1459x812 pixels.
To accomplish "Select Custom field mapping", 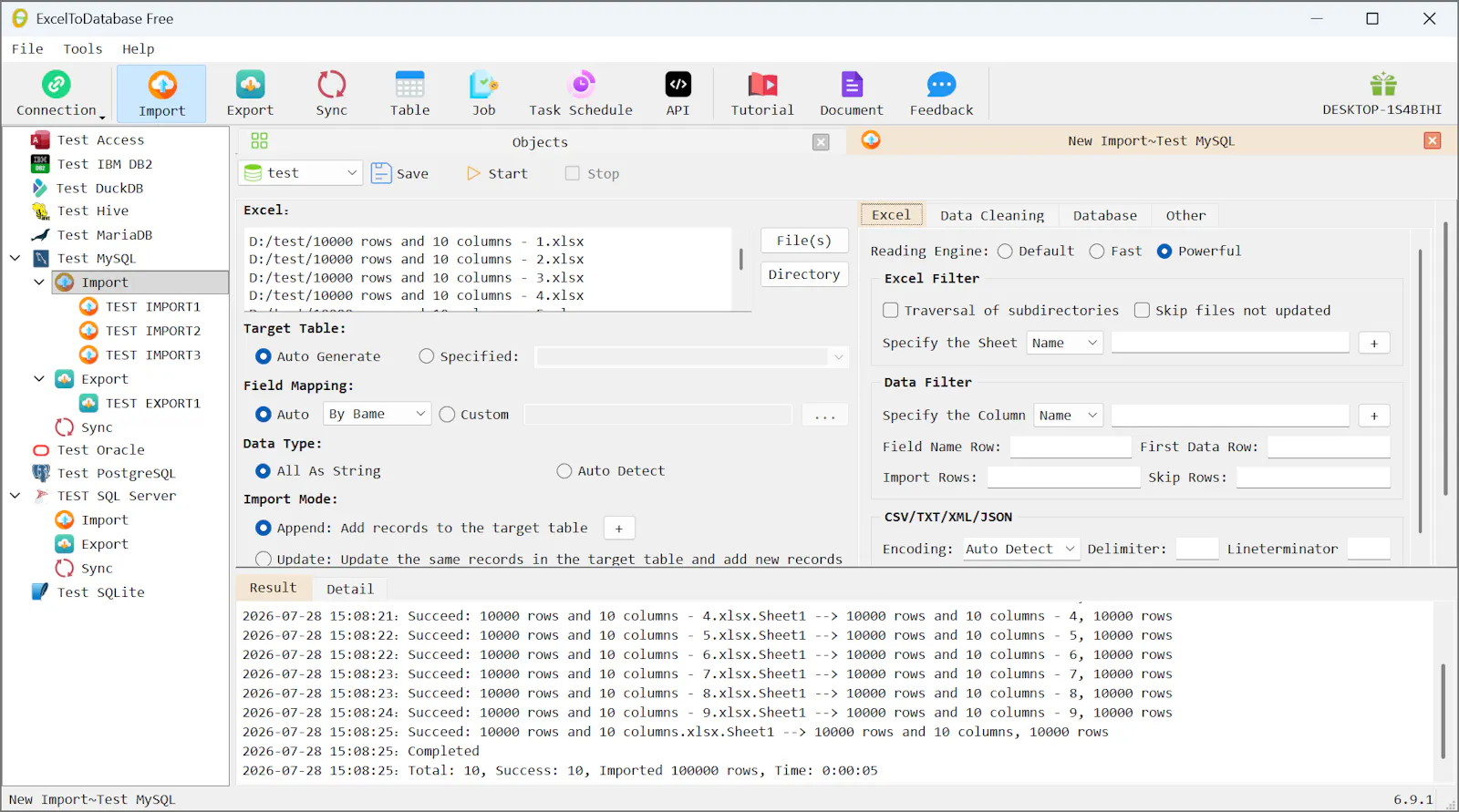I will (447, 414).
